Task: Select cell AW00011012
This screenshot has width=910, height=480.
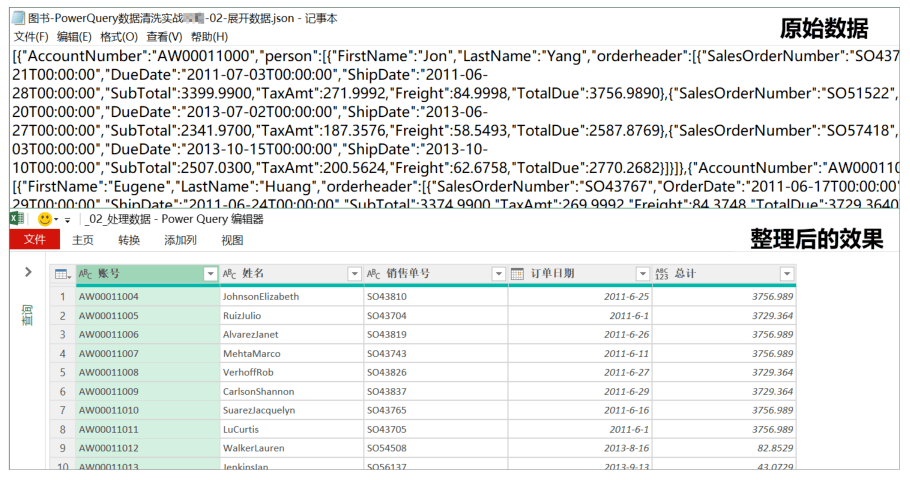Action: click(147, 448)
